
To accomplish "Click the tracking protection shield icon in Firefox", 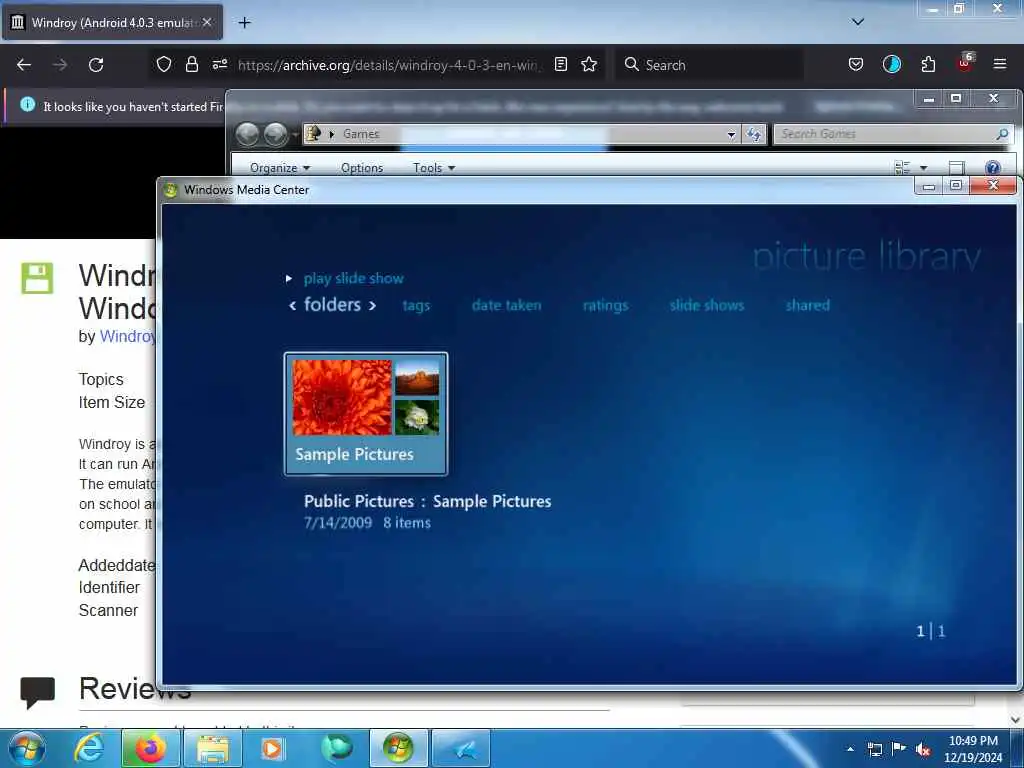I will [164, 64].
